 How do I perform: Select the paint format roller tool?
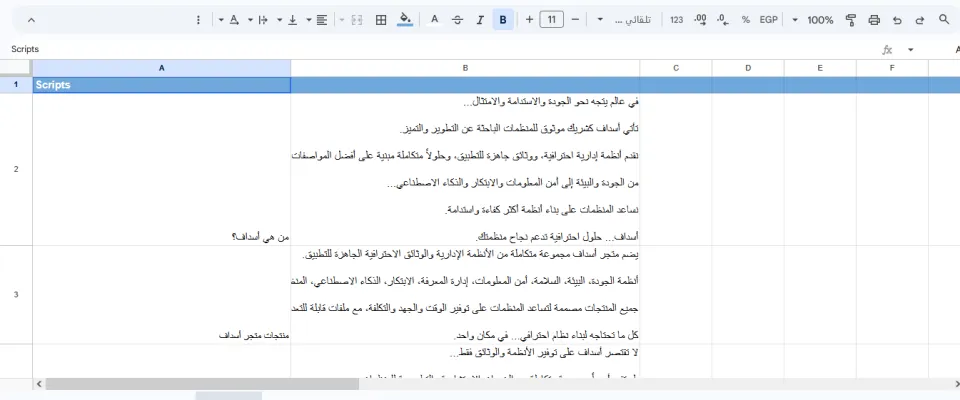pyautogui.click(x=851, y=20)
